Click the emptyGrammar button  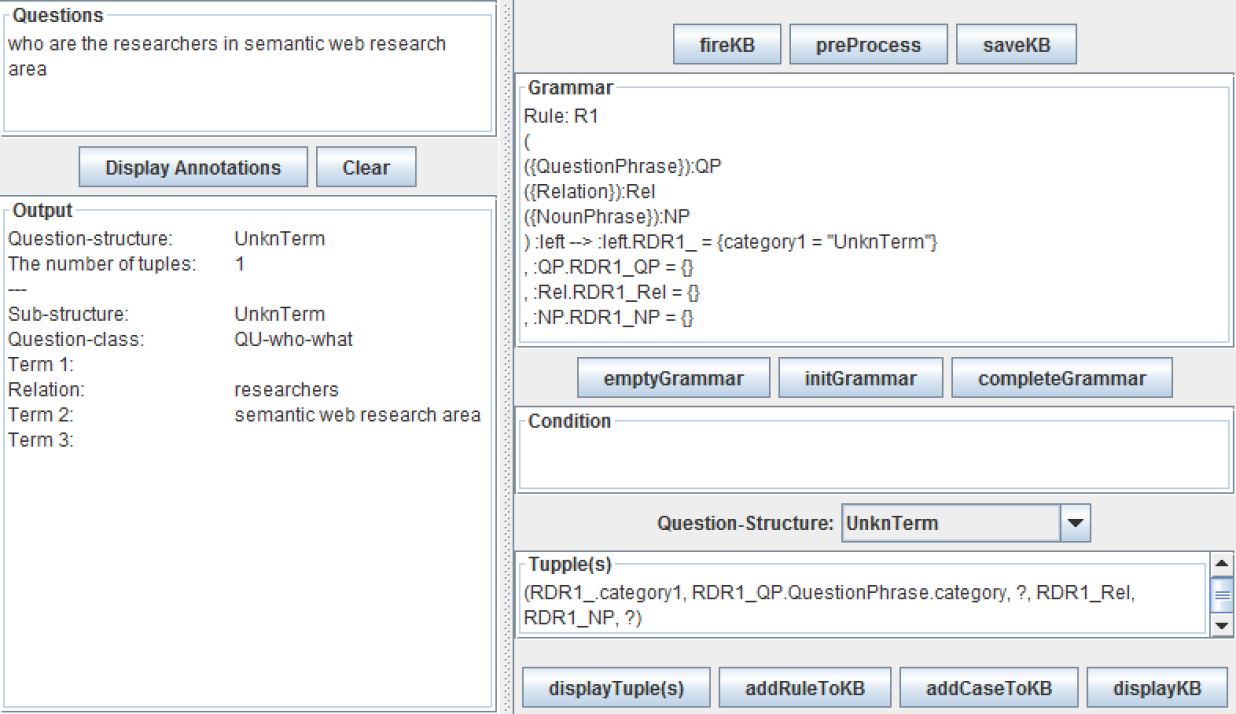pyautogui.click(x=673, y=378)
